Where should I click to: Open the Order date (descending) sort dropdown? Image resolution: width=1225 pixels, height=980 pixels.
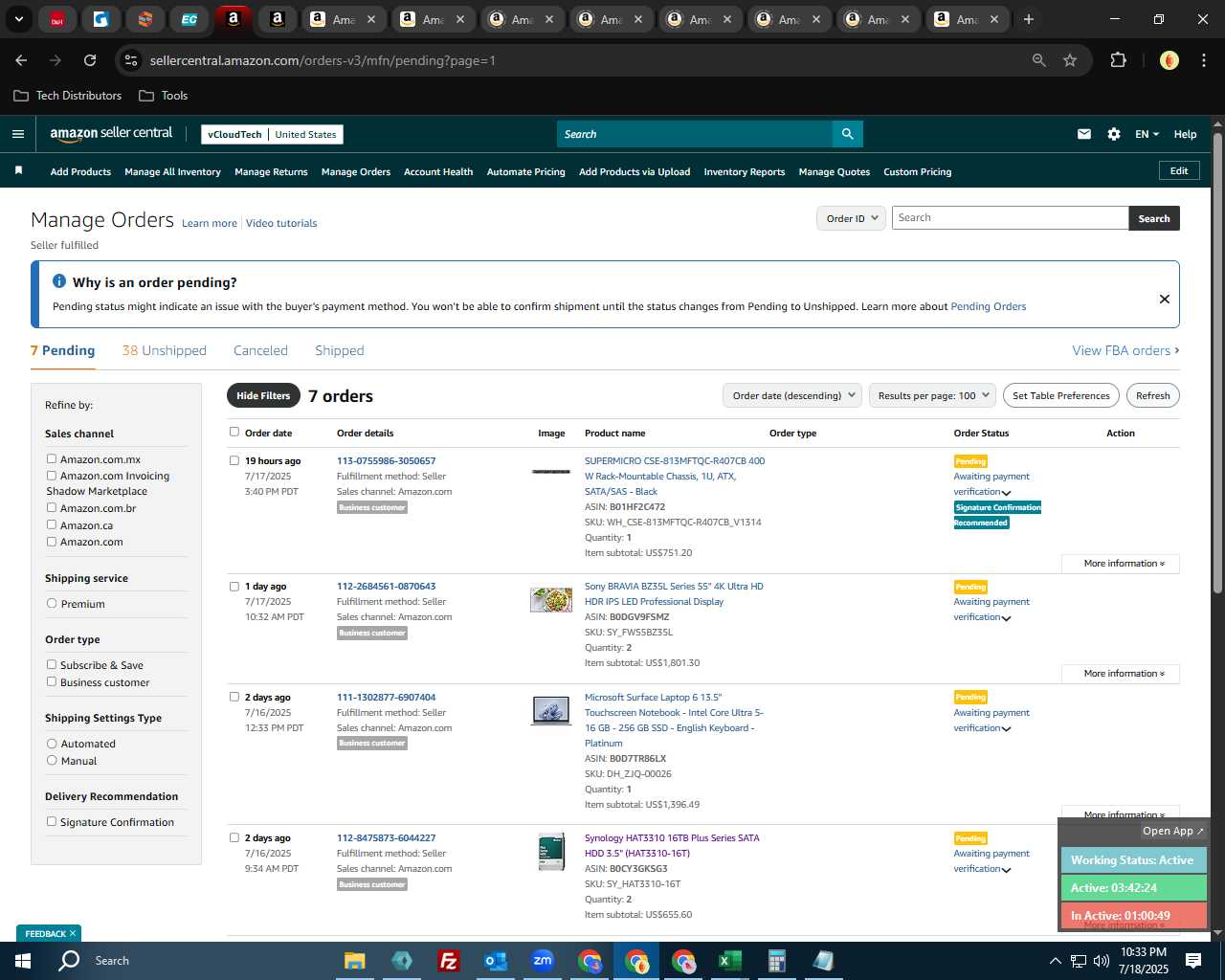(792, 395)
